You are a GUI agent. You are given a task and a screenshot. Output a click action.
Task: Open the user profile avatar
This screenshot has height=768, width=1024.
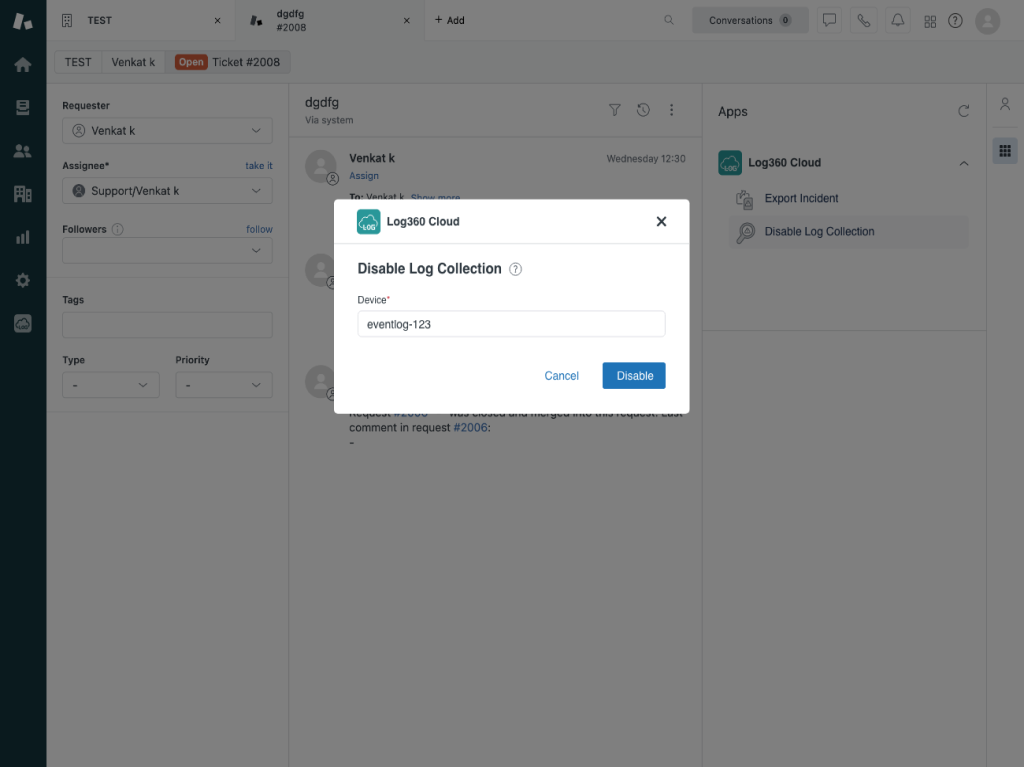tap(987, 21)
